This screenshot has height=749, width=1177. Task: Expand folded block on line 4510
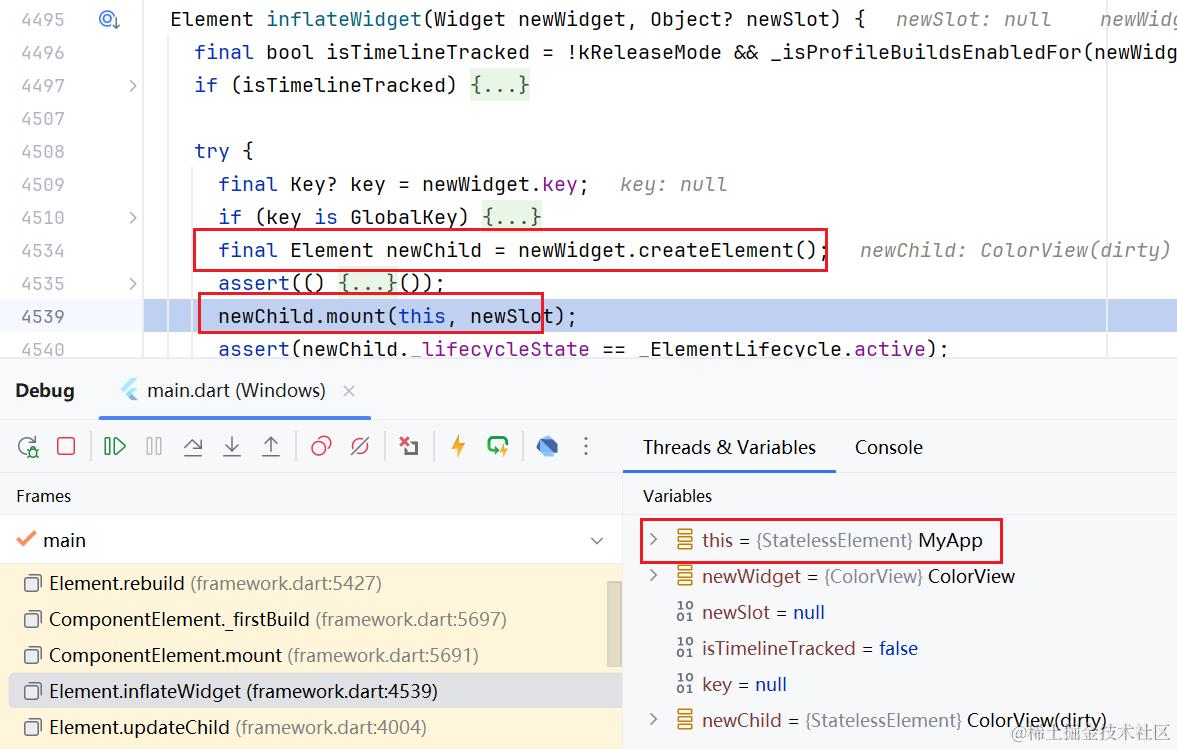(133, 218)
